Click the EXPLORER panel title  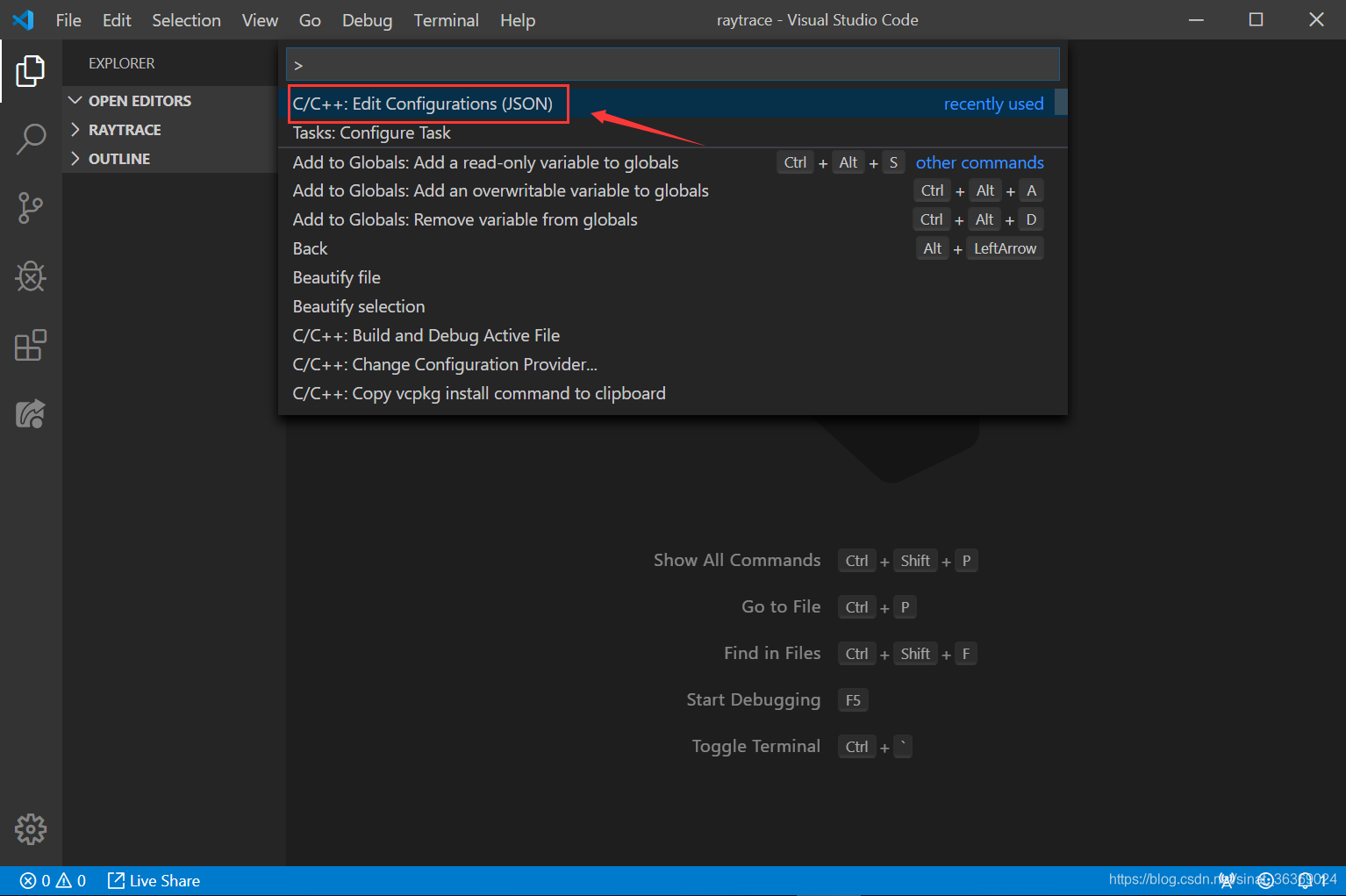pos(121,63)
